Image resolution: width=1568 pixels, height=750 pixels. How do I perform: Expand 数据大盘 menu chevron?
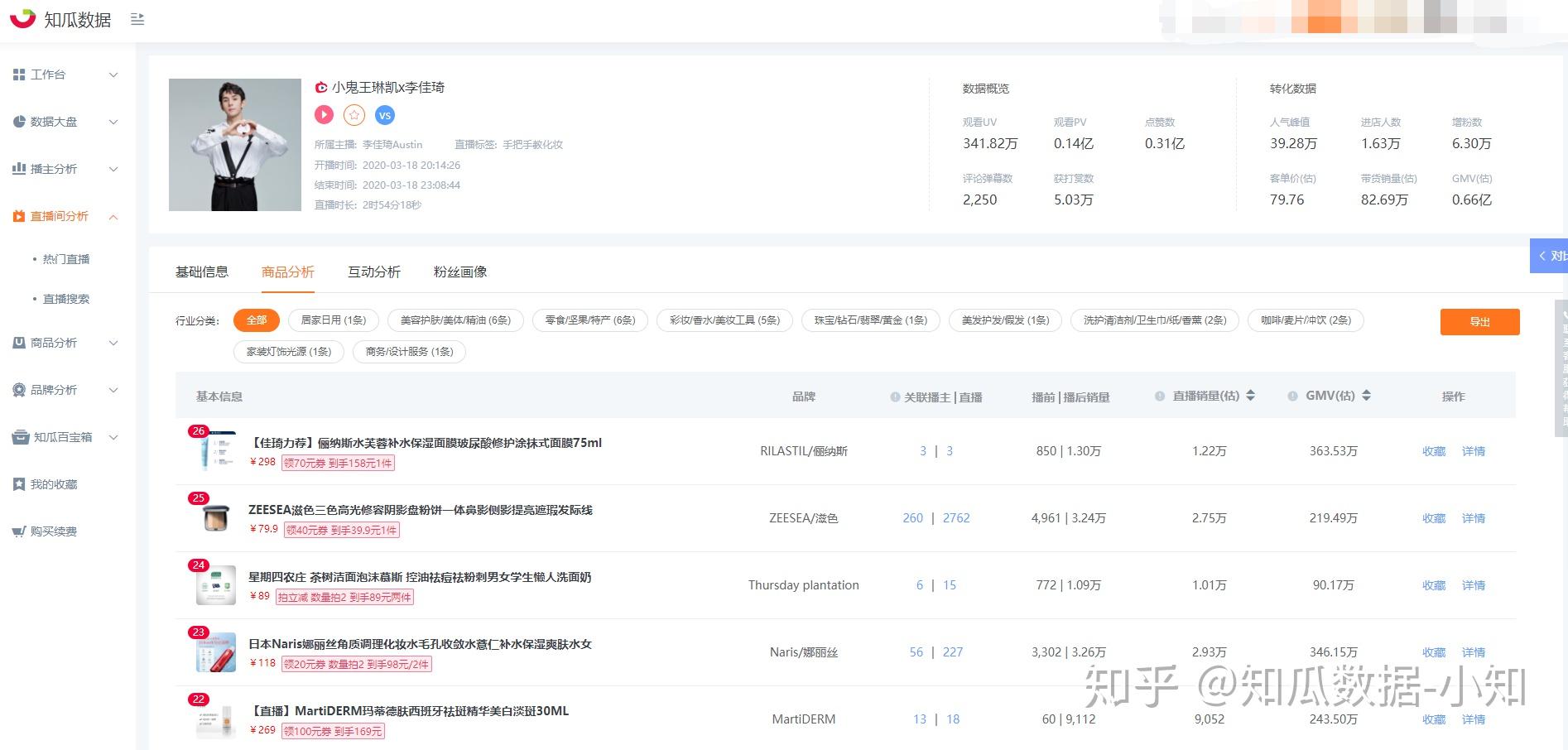[x=113, y=122]
